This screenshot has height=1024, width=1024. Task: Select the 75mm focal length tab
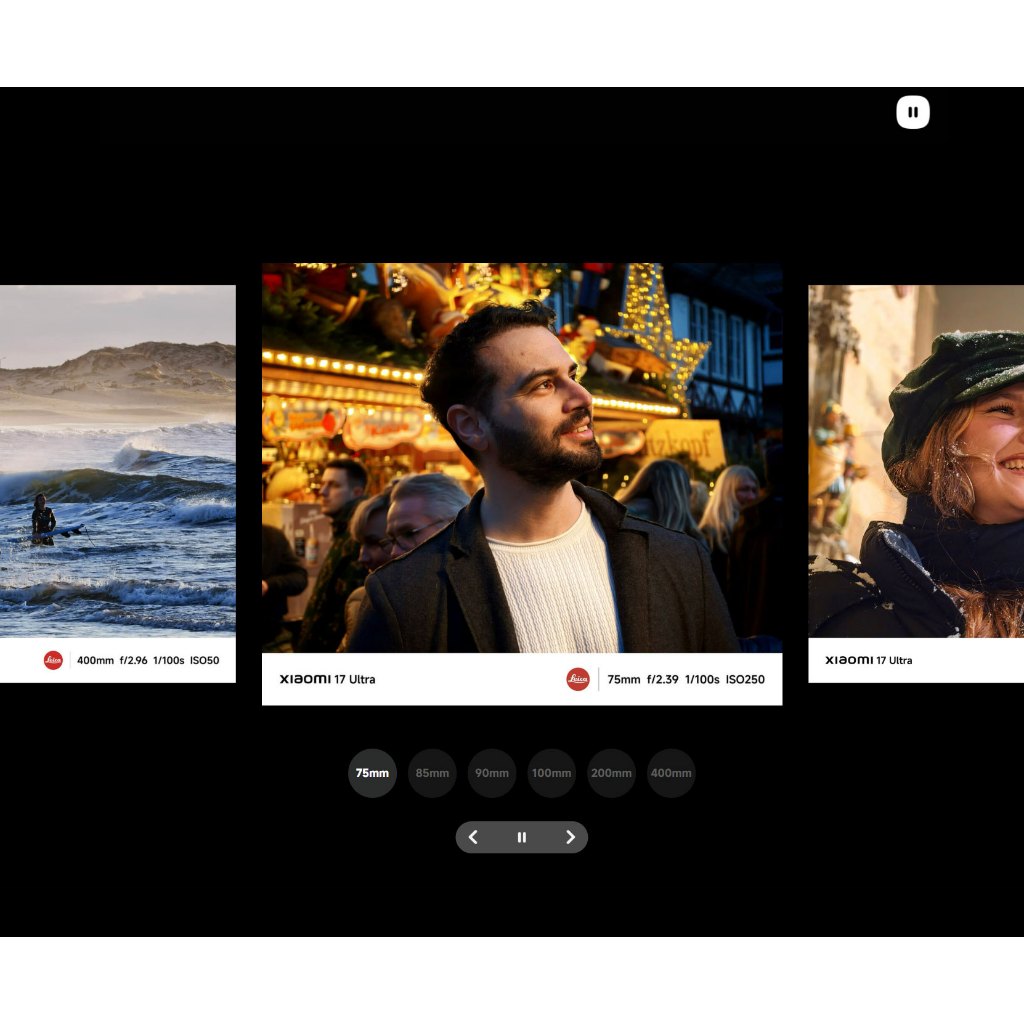point(372,773)
